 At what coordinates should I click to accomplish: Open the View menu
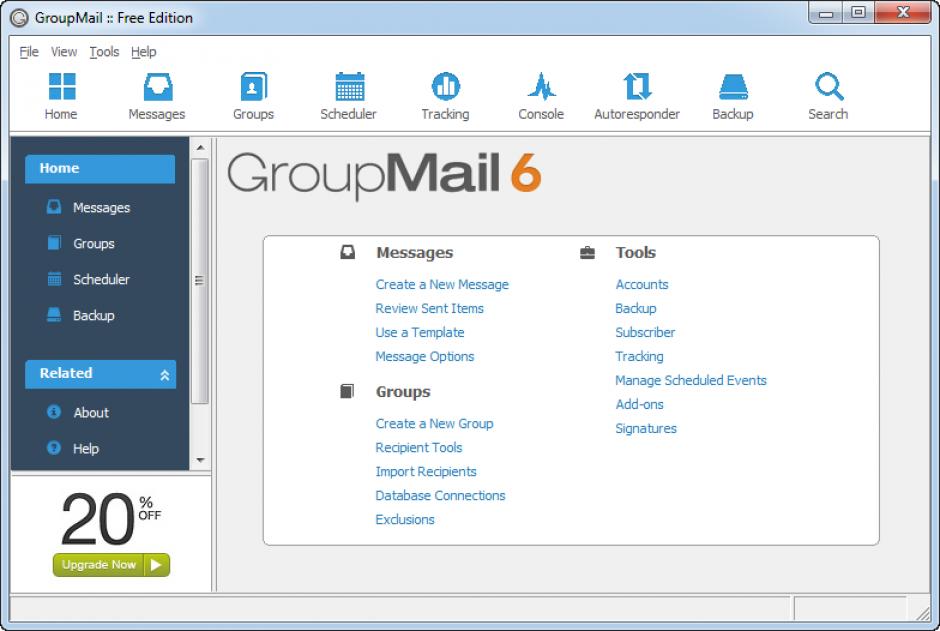[x=64, y=52]
